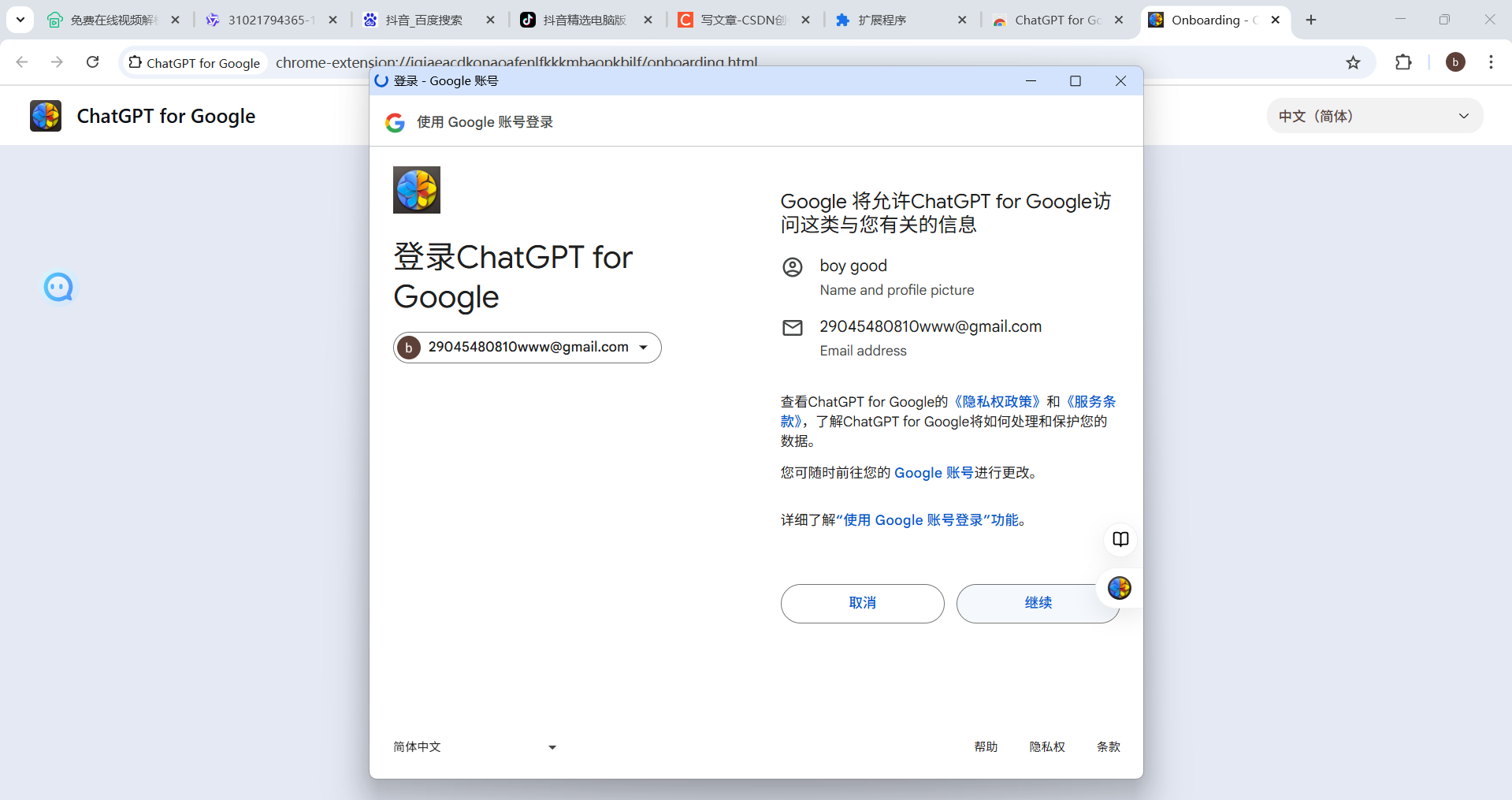
Task: Click the Google G logo in the dialog header
Action: pyautogui.click(x=395, y=122)
